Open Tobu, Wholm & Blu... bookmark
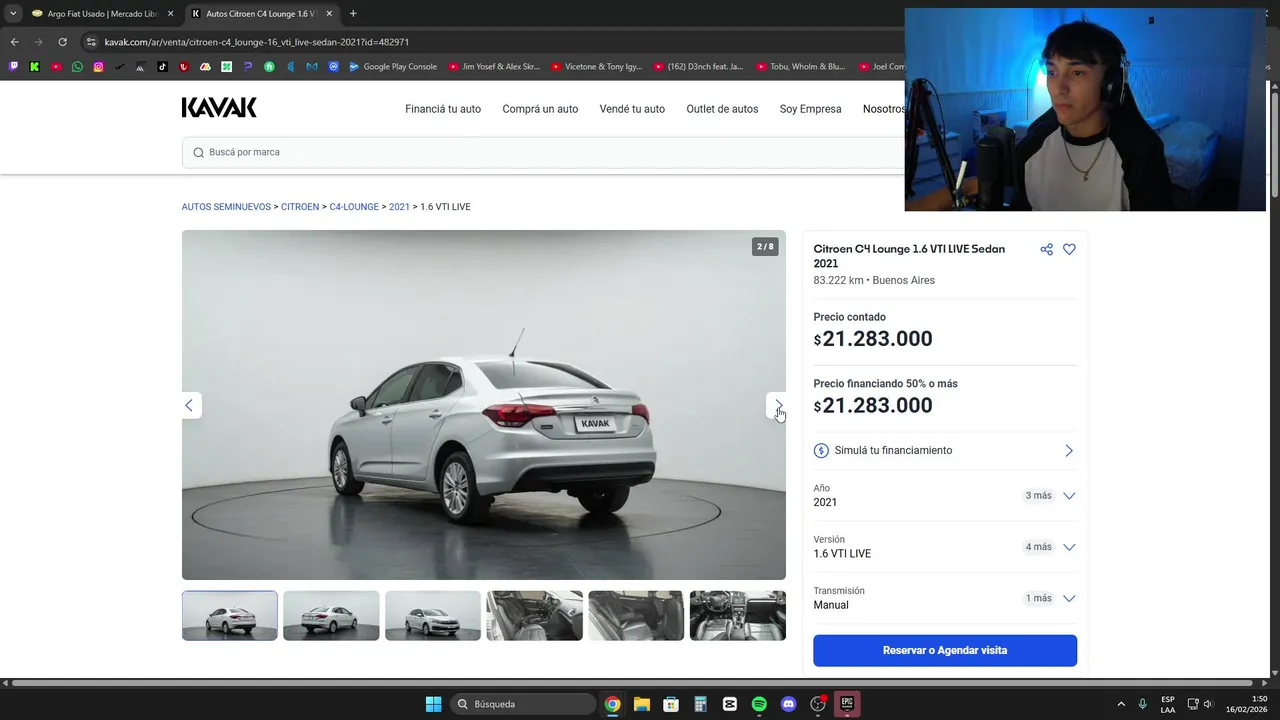The width and height of the screenshot is (1280, 720). tap(801, 67)
